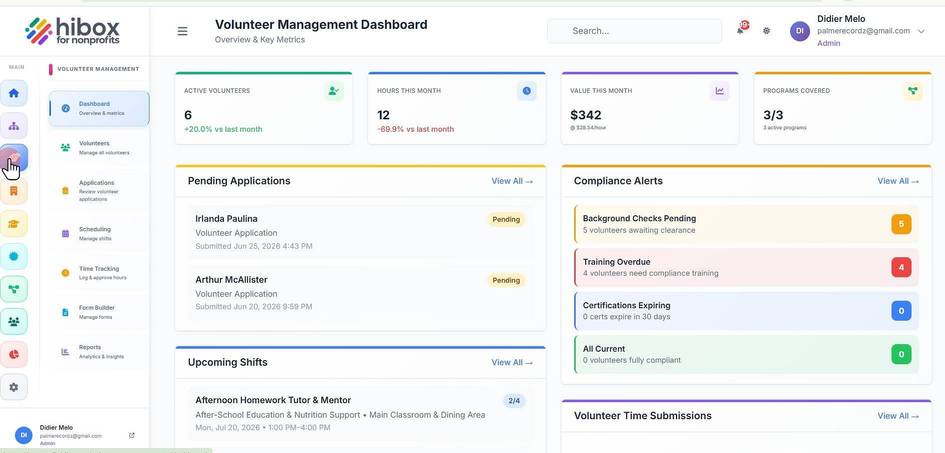The width and height of the screenshot is (945, 453).
Task: Open the Volunteers menu item
Action: [x=99, y=148]
